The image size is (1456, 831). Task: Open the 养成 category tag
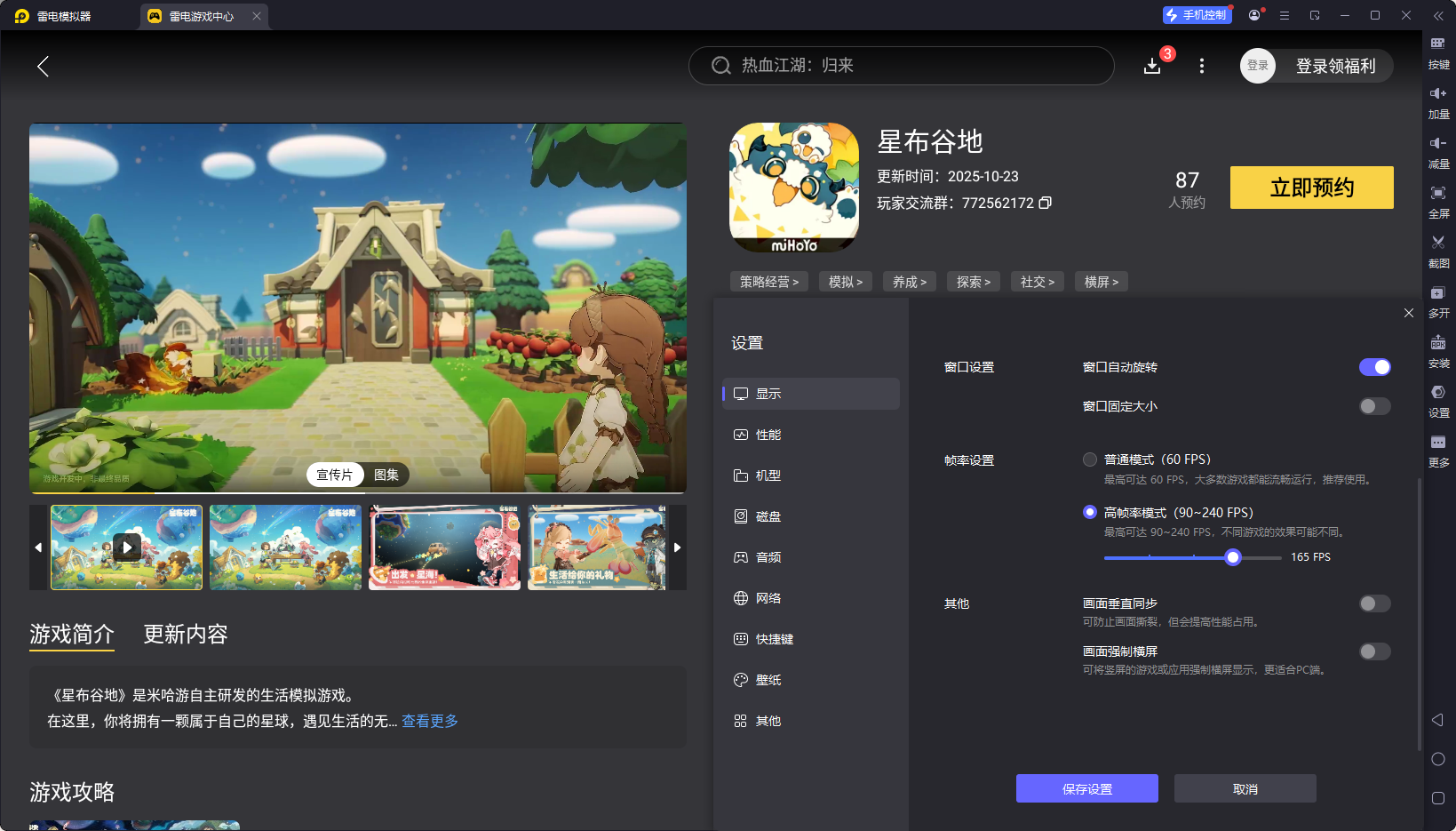tap(910, 282)
